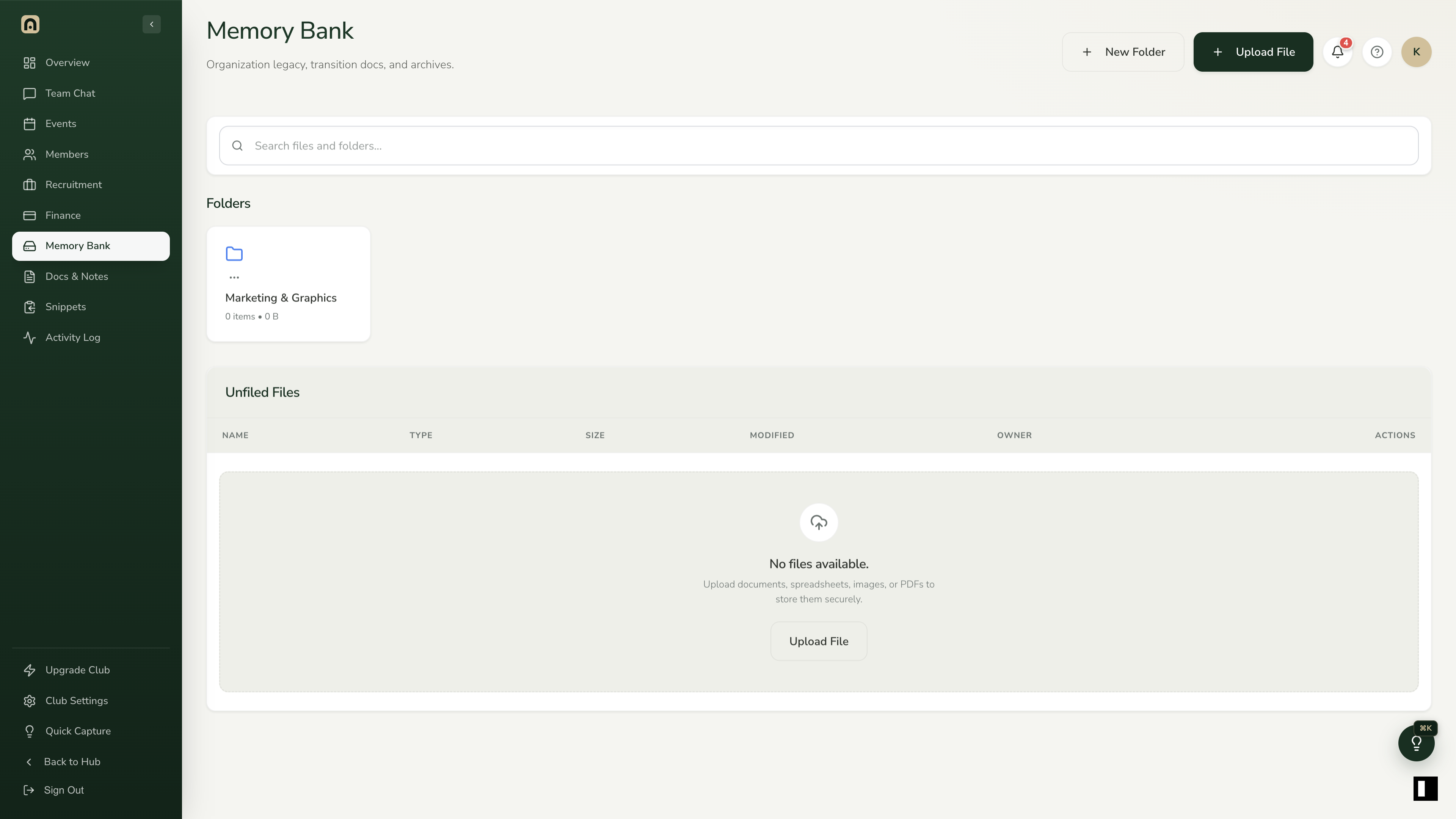Open the Overview page

[x=91, y=63]
